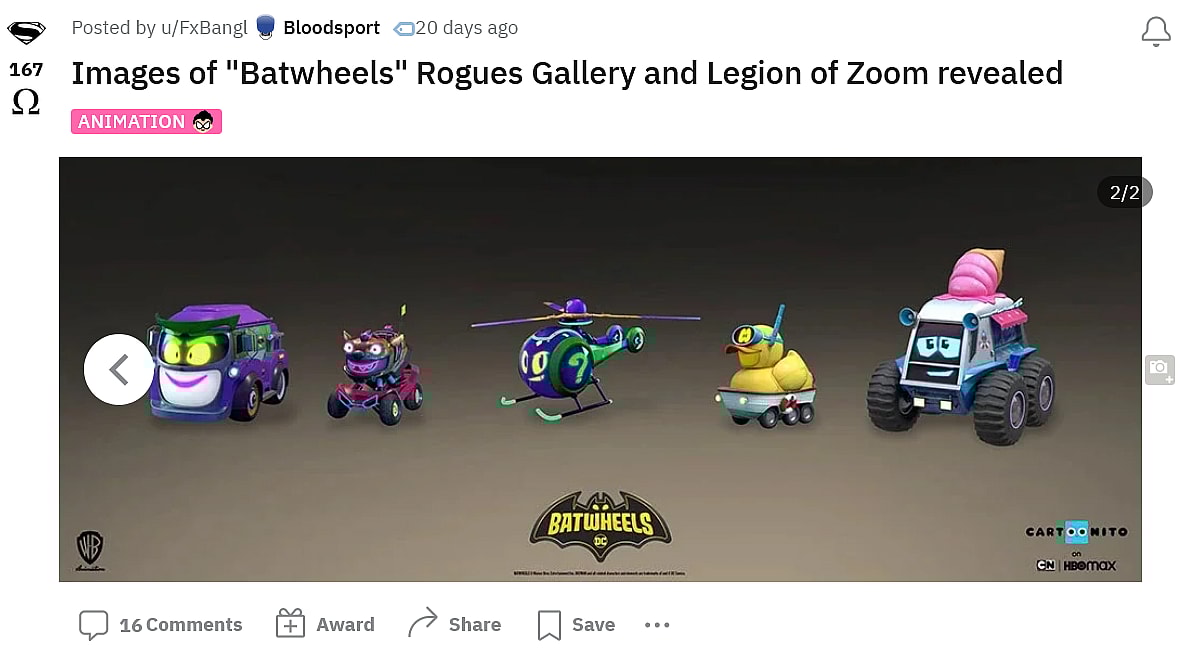The image size is (1182, 649).
Task: Save post with the bookmark icon
Action: (549, 625)
